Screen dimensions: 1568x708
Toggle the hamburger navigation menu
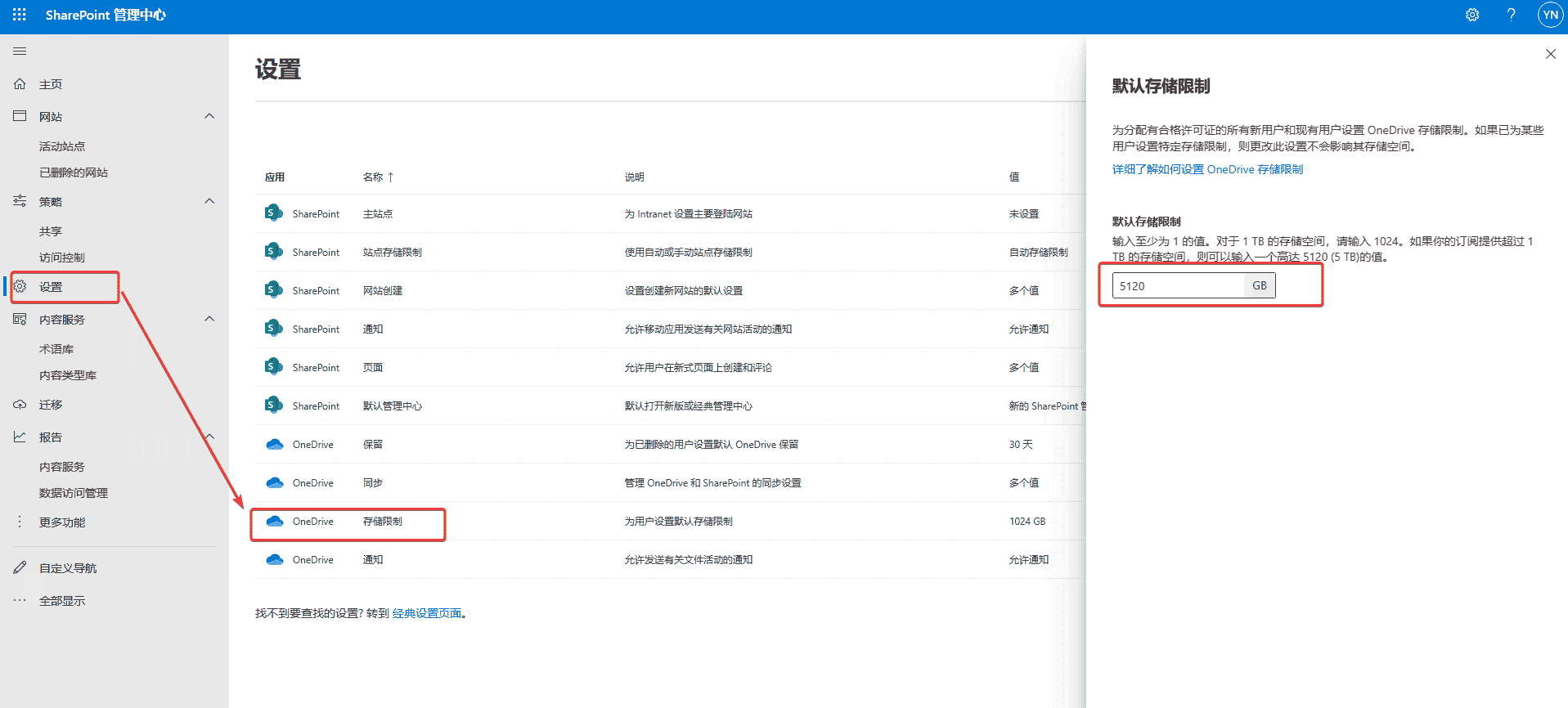(20, 52)
